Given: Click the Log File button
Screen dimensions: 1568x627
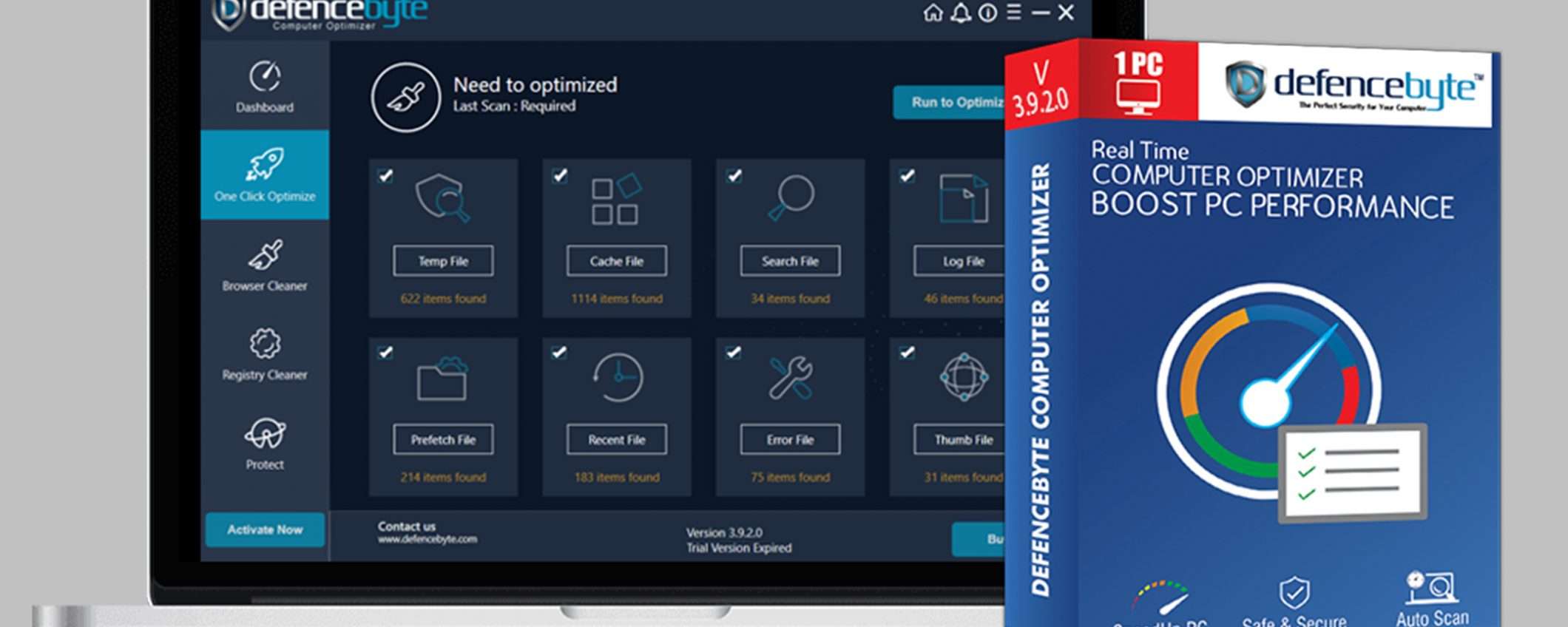Looking at the screenshot, I should point(960,261).
